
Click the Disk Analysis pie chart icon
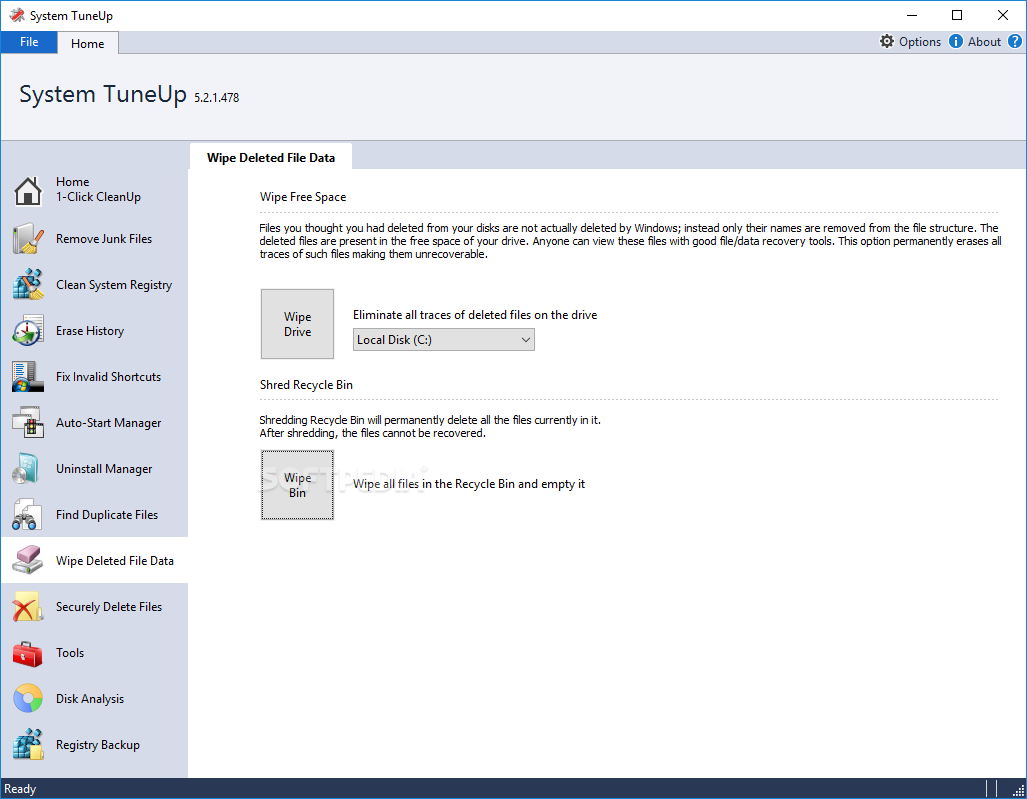point(28,699)
